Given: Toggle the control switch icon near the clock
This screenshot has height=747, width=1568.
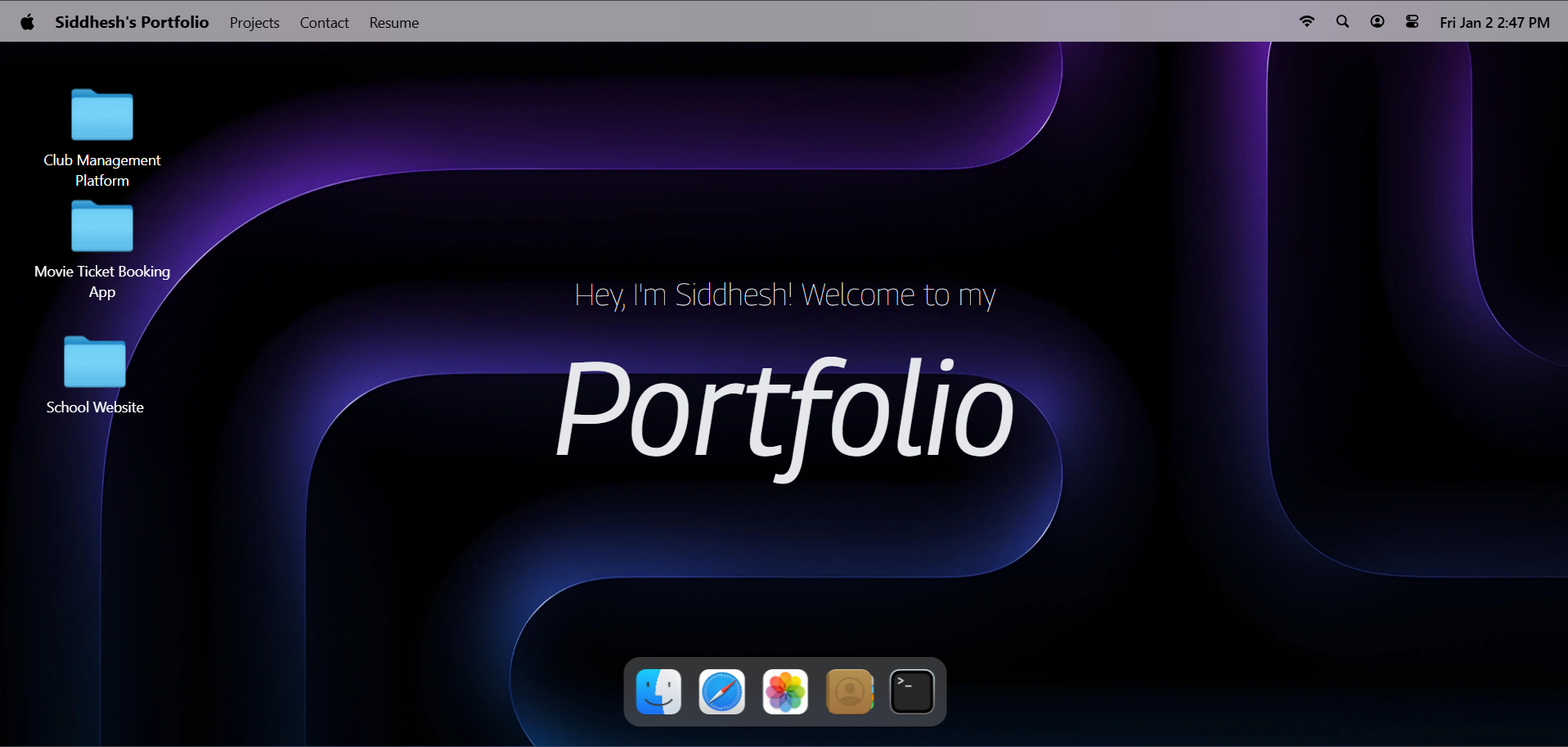Looking at the screenshot, I should (x=1411, y=21).
